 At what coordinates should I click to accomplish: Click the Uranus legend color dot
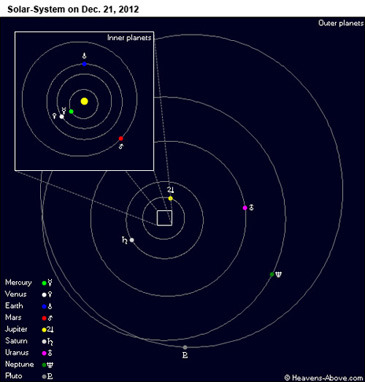click(44, 353)
